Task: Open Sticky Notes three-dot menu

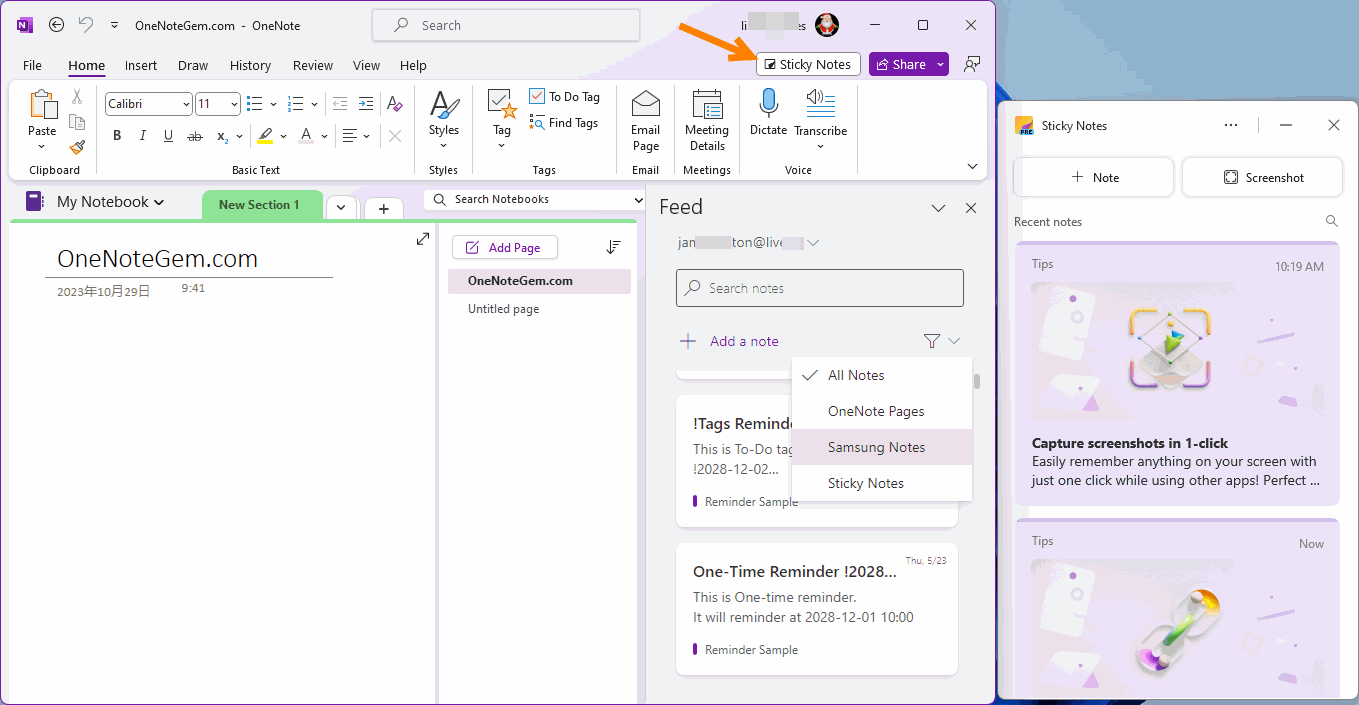Action: click(x=1231, y=125)
